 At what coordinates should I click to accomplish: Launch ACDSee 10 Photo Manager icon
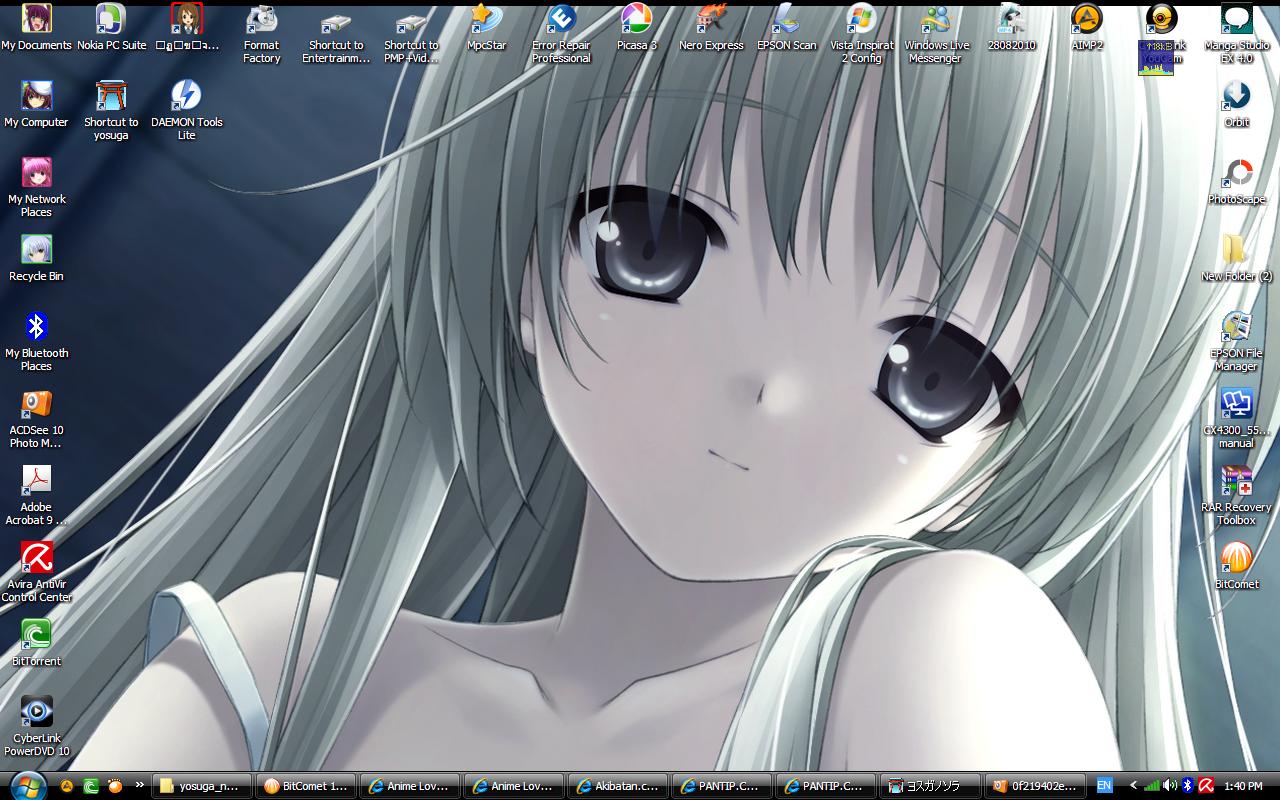point(36,419)
